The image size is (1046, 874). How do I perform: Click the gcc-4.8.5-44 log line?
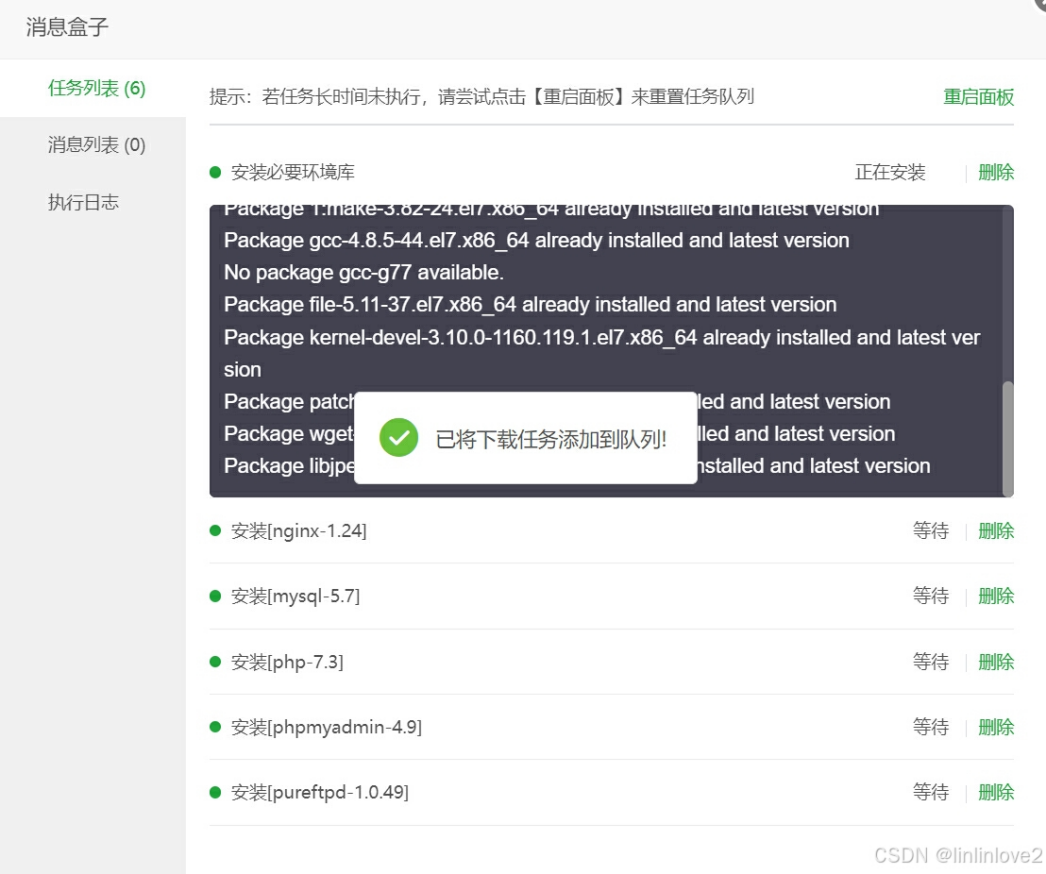pos(536,240)
